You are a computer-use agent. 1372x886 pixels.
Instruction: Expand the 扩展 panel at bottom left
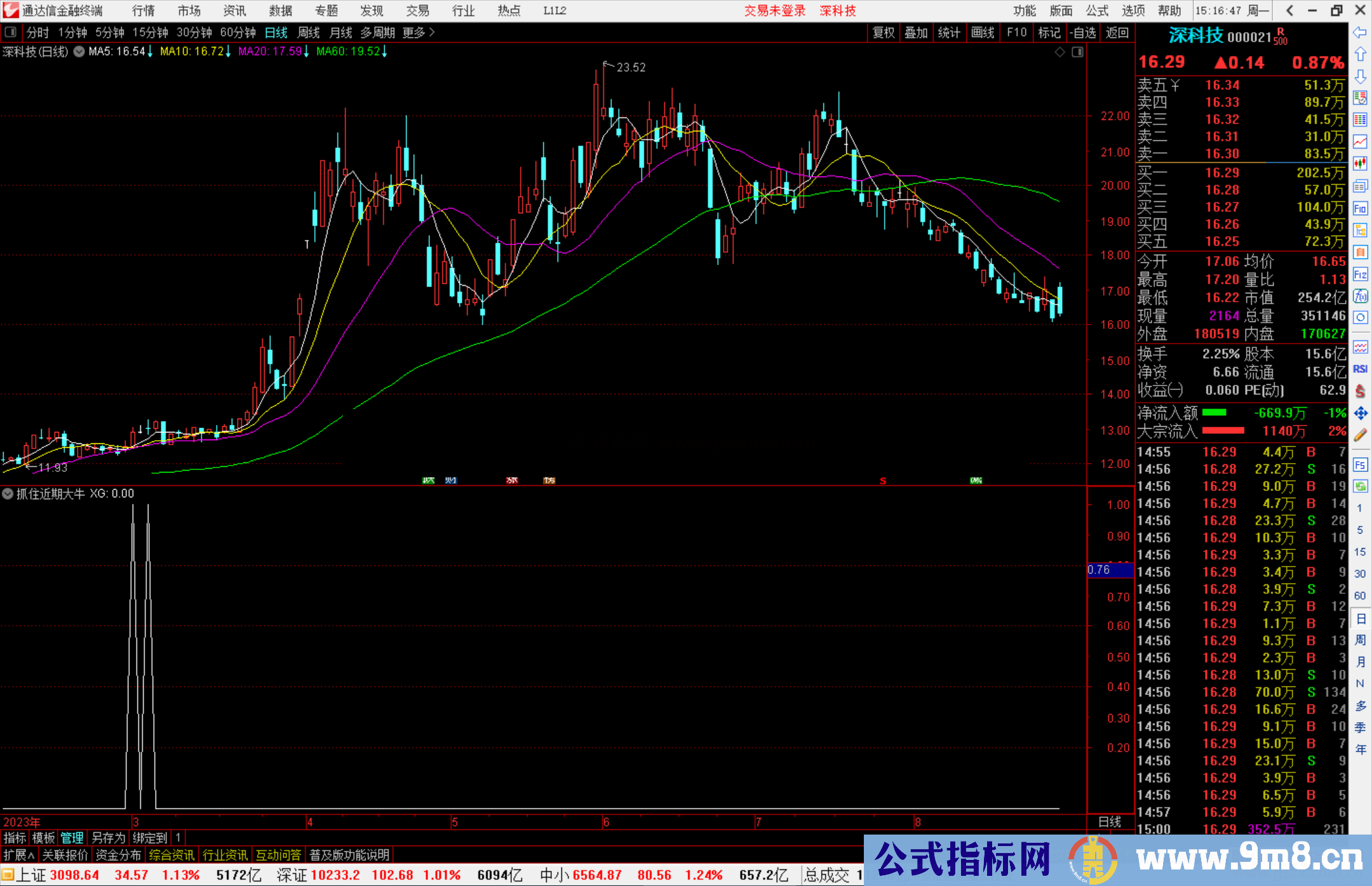pos(18,854)
